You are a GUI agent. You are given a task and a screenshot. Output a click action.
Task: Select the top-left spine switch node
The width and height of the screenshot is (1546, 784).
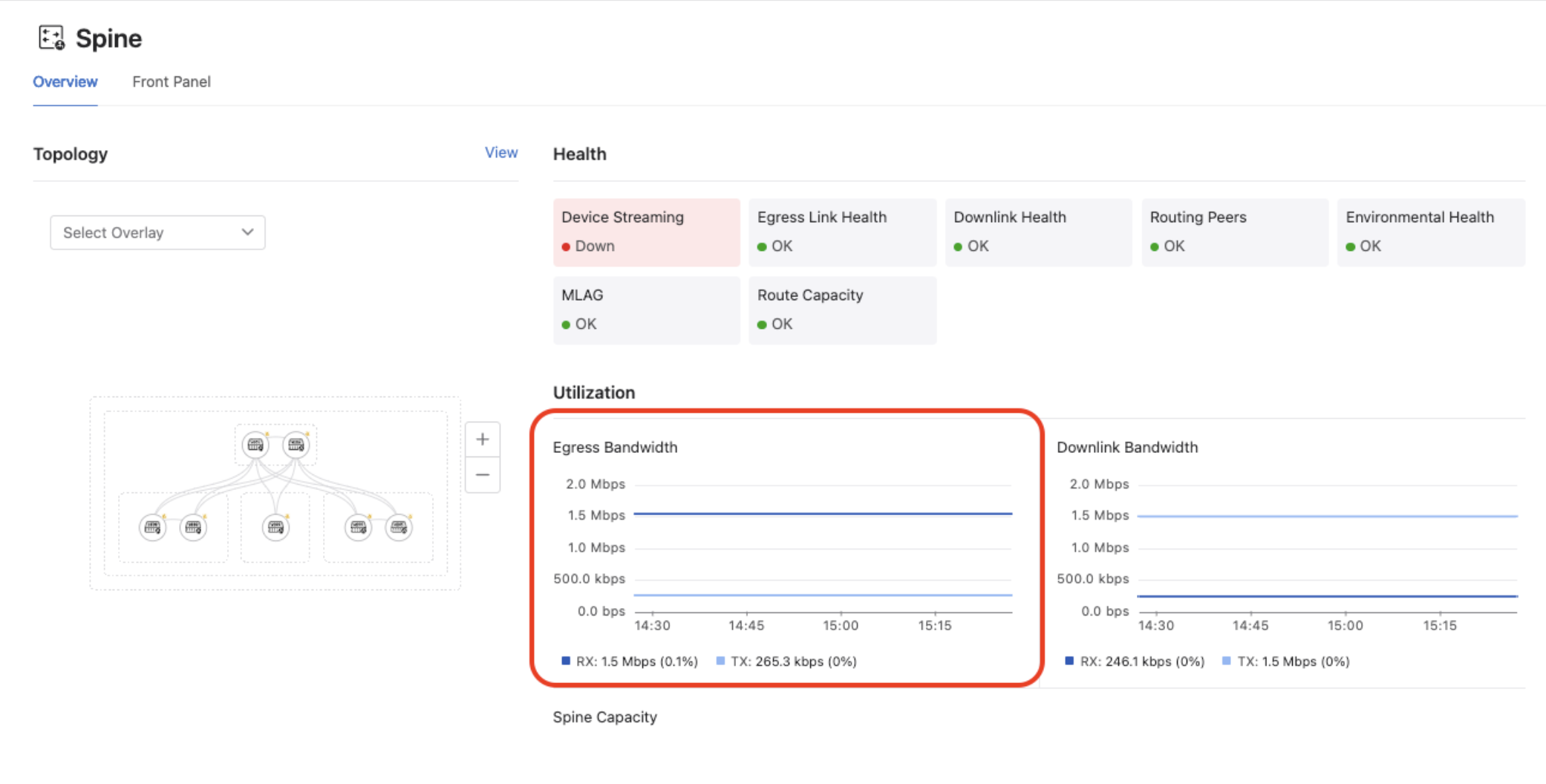click(x=255, y=445)
